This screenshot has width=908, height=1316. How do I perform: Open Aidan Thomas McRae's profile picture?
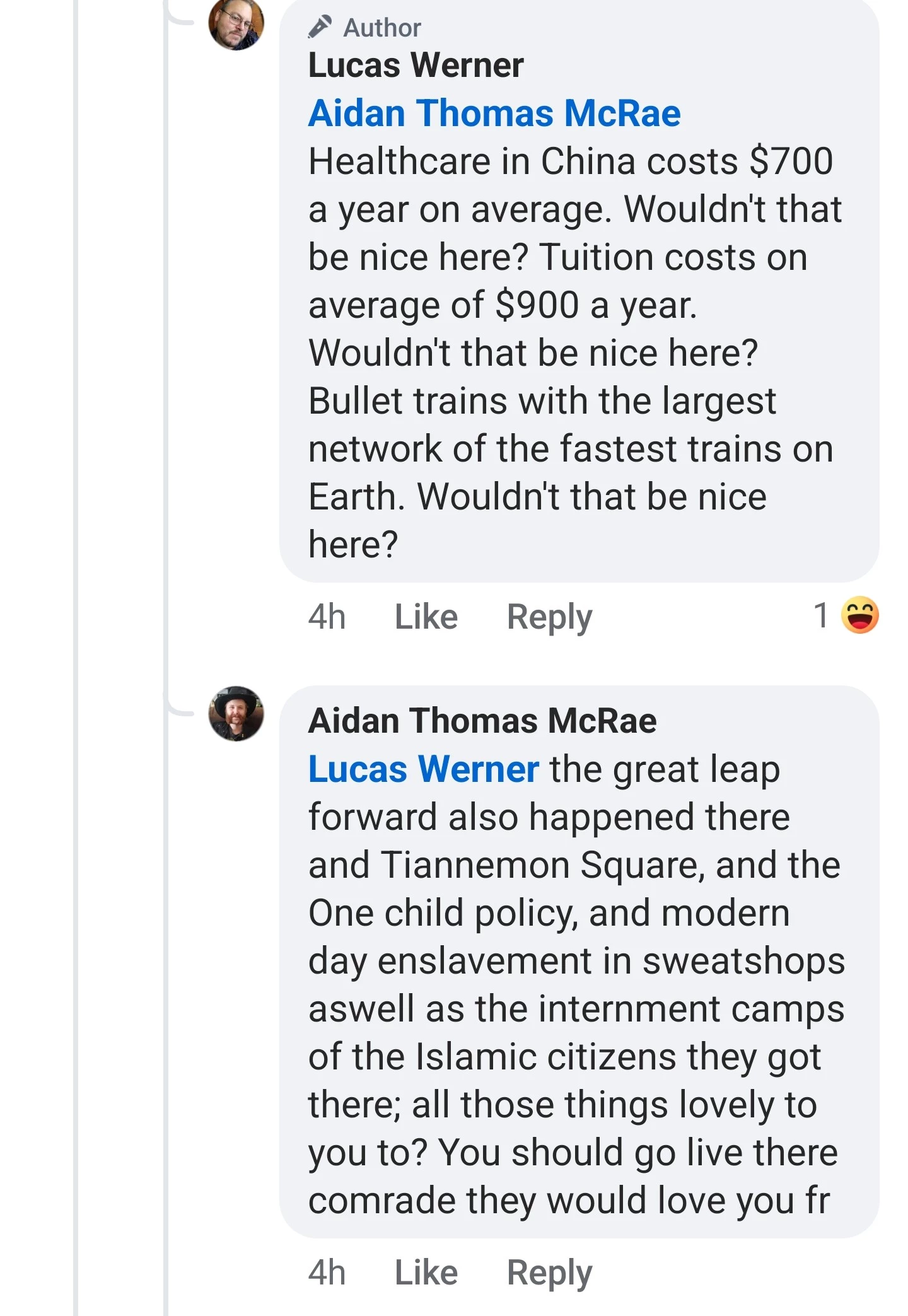point(236,714)
